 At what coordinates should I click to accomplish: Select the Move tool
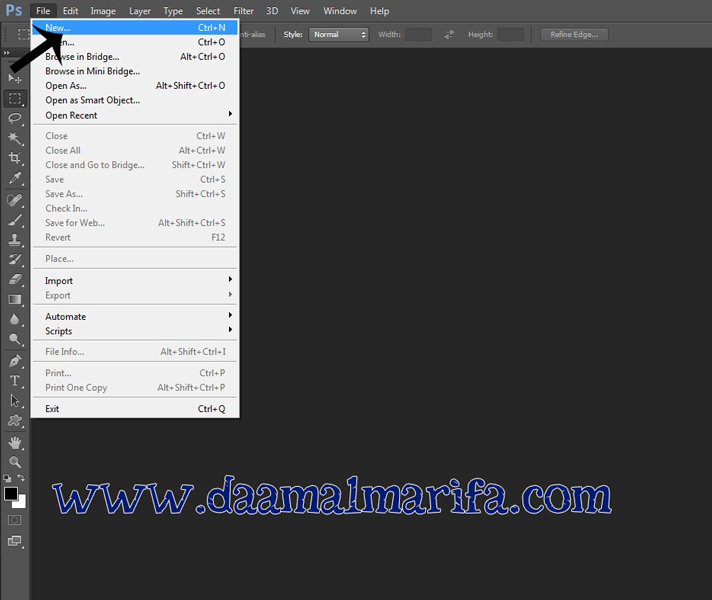coord(15,78)
